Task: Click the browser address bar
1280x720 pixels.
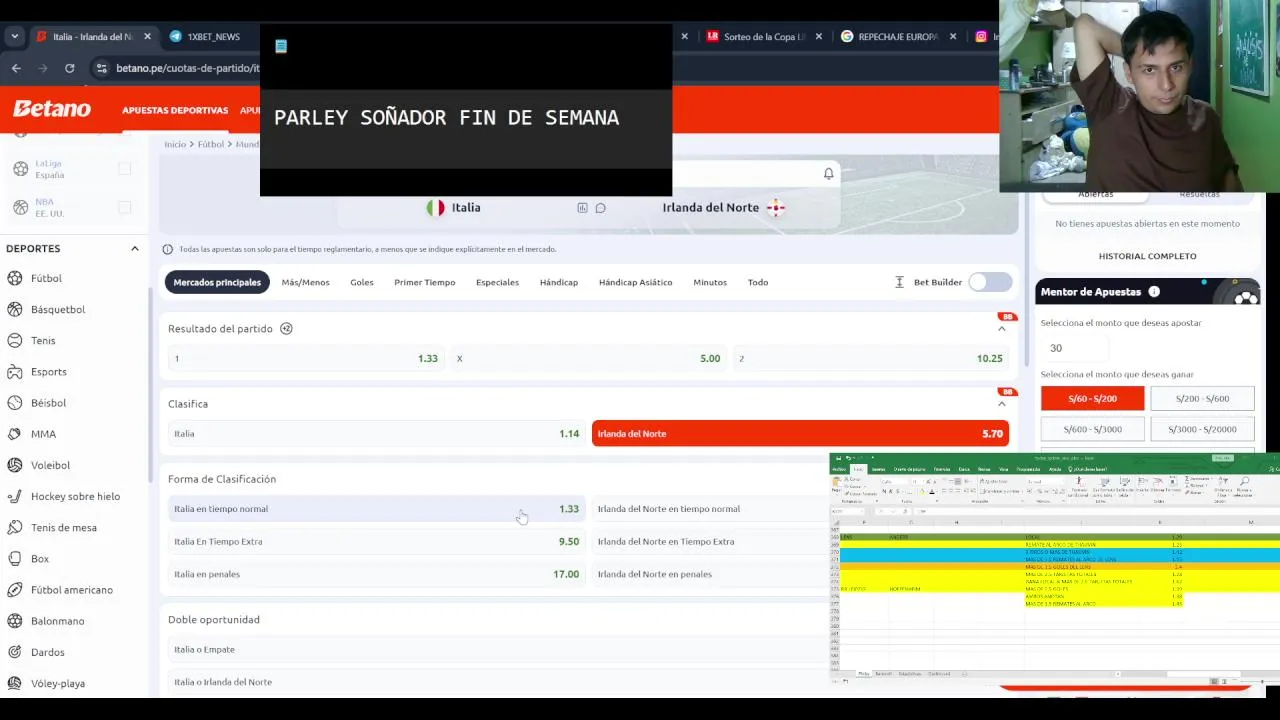Action: coord(187,68)
